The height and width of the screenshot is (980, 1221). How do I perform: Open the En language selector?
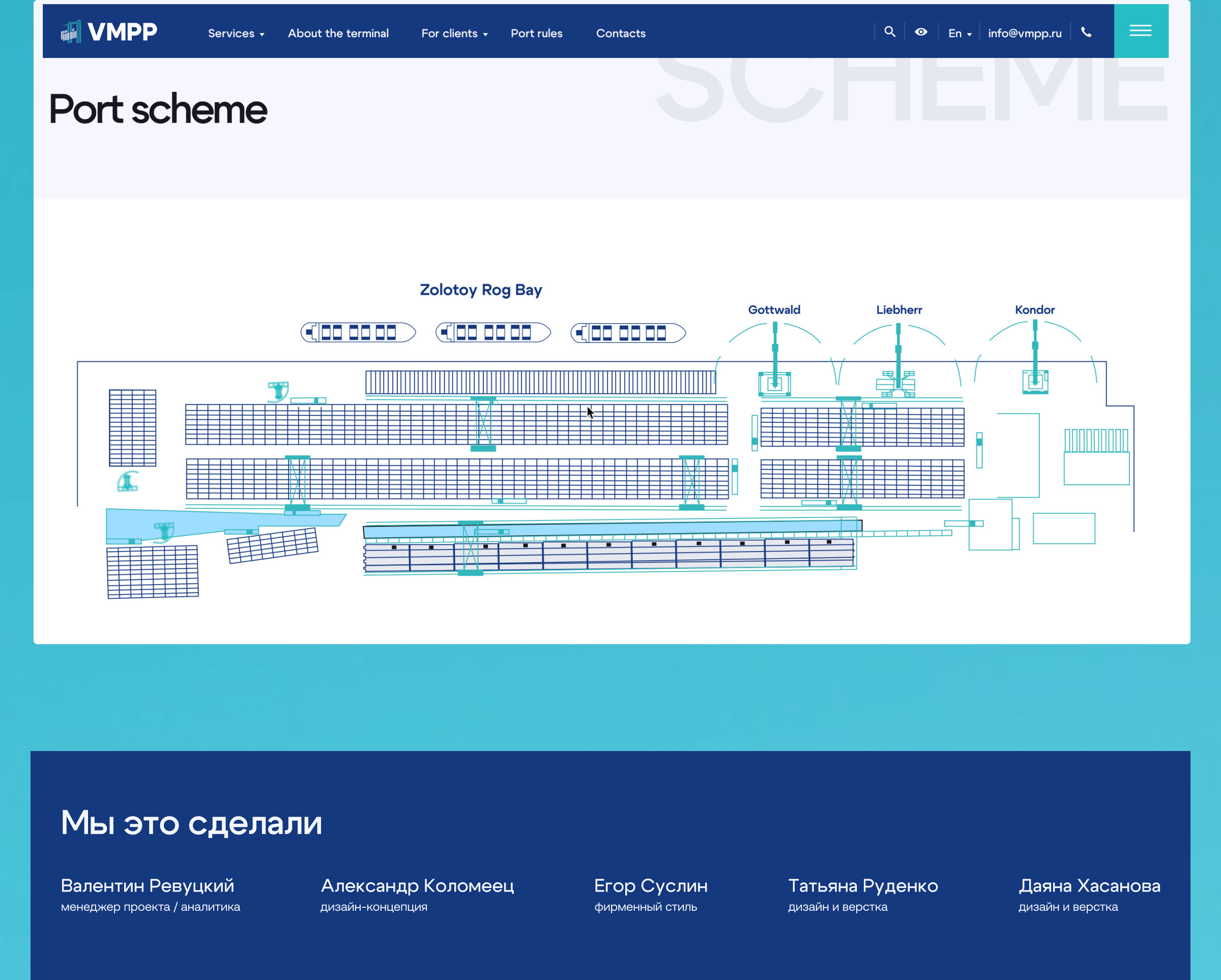click(960, 34)
